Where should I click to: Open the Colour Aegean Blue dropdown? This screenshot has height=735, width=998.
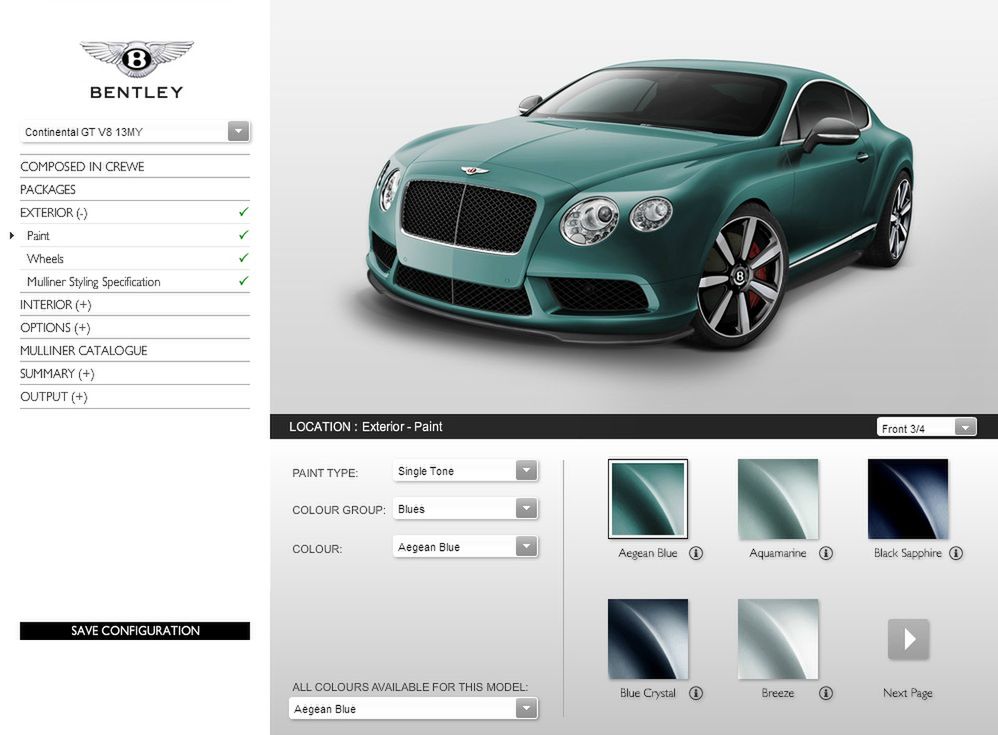pos(465,547)
